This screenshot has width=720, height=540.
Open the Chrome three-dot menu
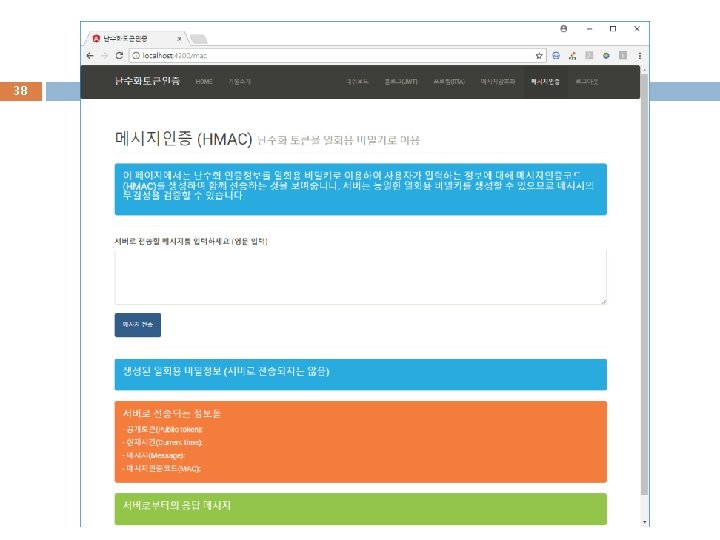[x=640, y=56]
